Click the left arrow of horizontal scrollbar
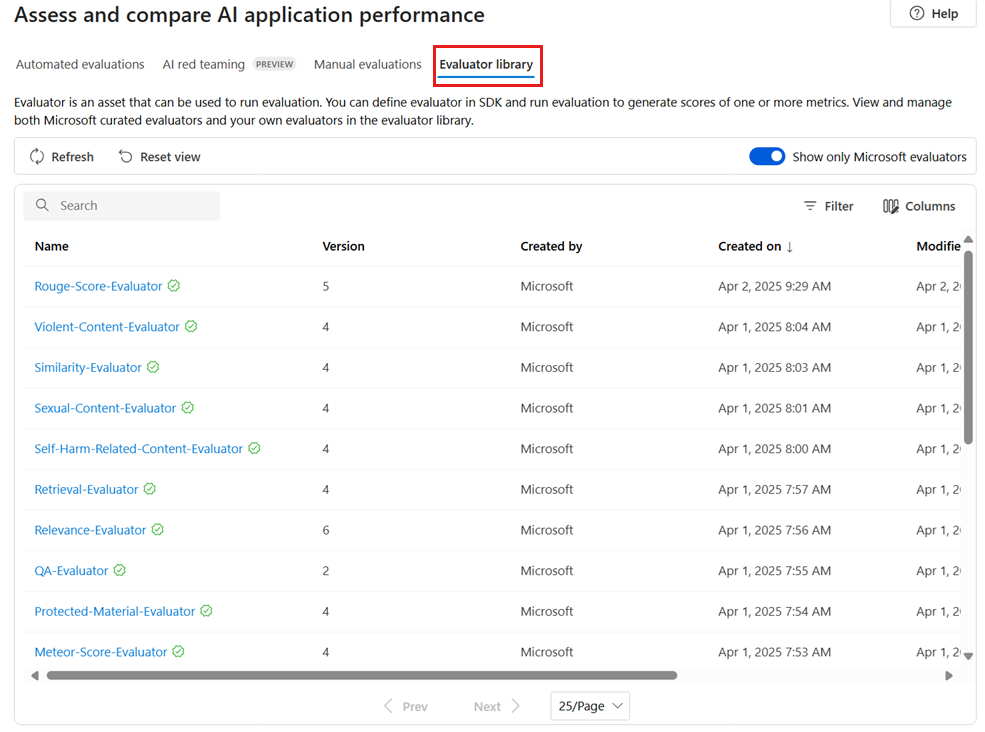Screen dimensions: 985x732 click(x=35, y=675)
